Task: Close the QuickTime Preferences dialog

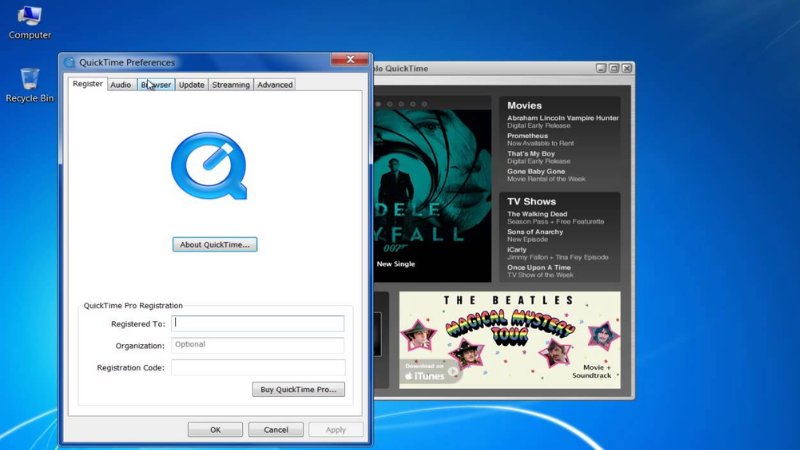Action: (350, 59)
